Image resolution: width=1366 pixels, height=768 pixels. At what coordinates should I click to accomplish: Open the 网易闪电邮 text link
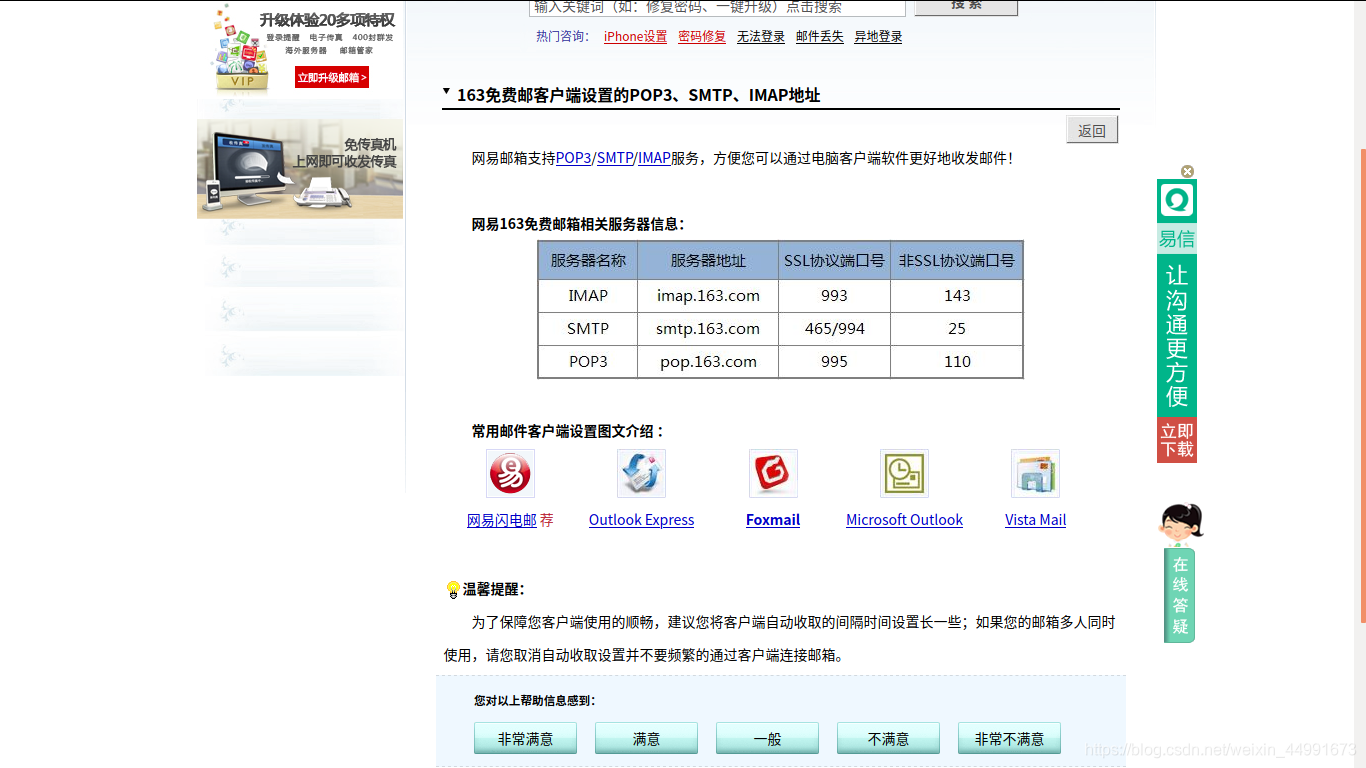click(x=502, y=520)
